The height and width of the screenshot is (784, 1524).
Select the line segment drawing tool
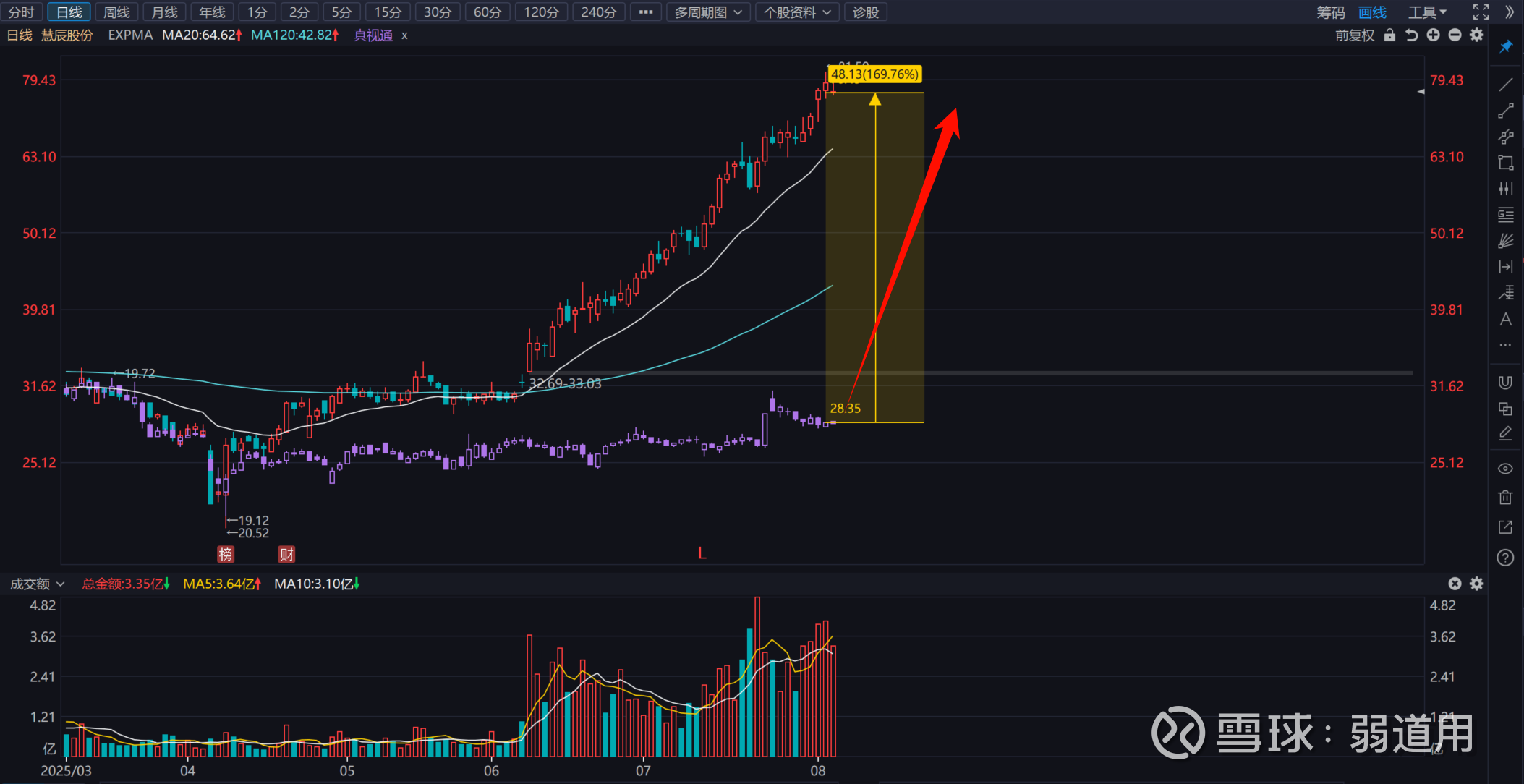(1505, 111)
